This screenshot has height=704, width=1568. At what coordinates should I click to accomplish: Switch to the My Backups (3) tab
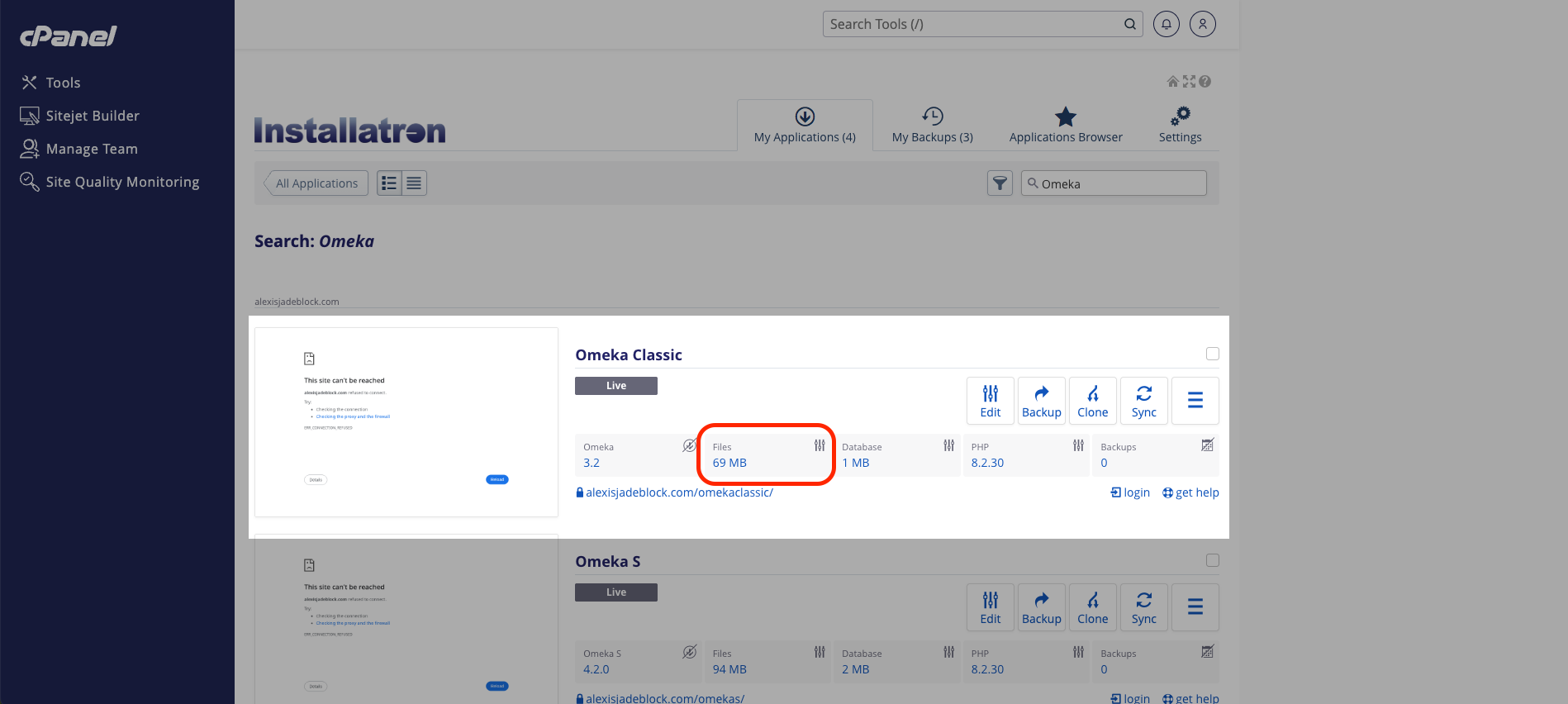933,125
